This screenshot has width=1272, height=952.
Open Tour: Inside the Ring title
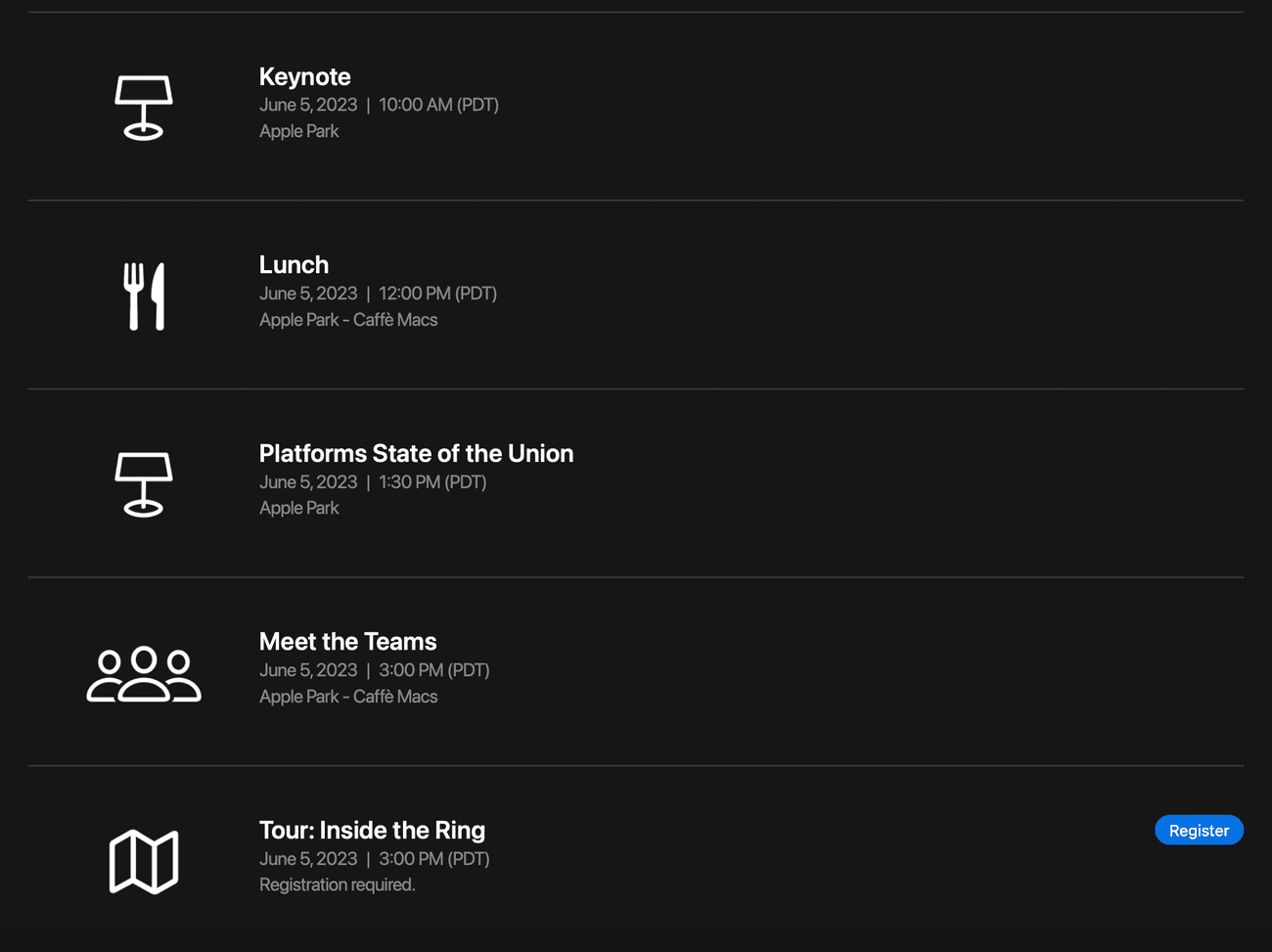[372, 831]
